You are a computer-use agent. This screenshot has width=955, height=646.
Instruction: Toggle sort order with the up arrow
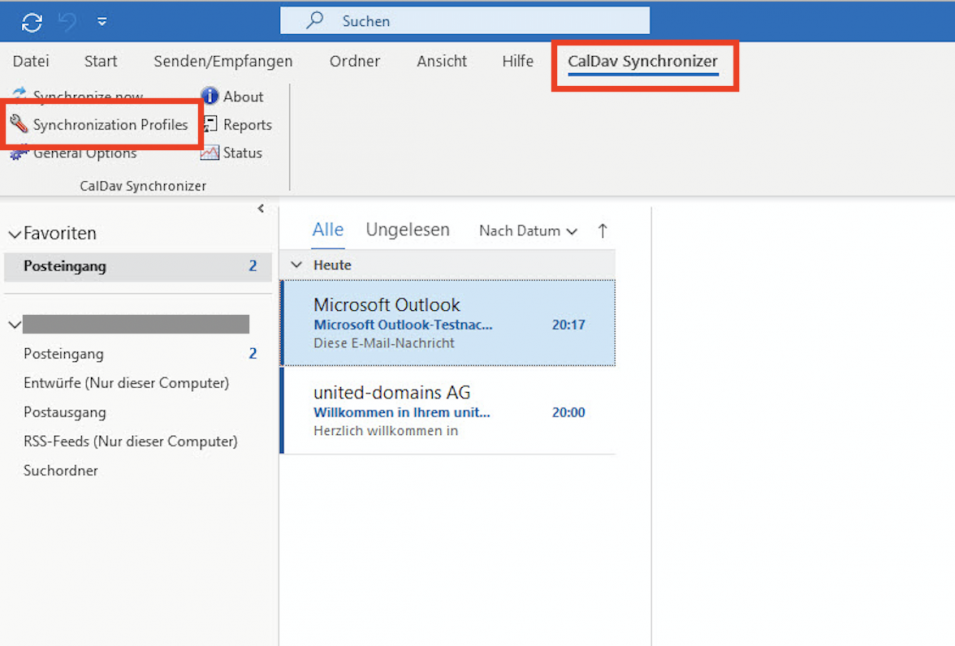(x=602, y=231)
